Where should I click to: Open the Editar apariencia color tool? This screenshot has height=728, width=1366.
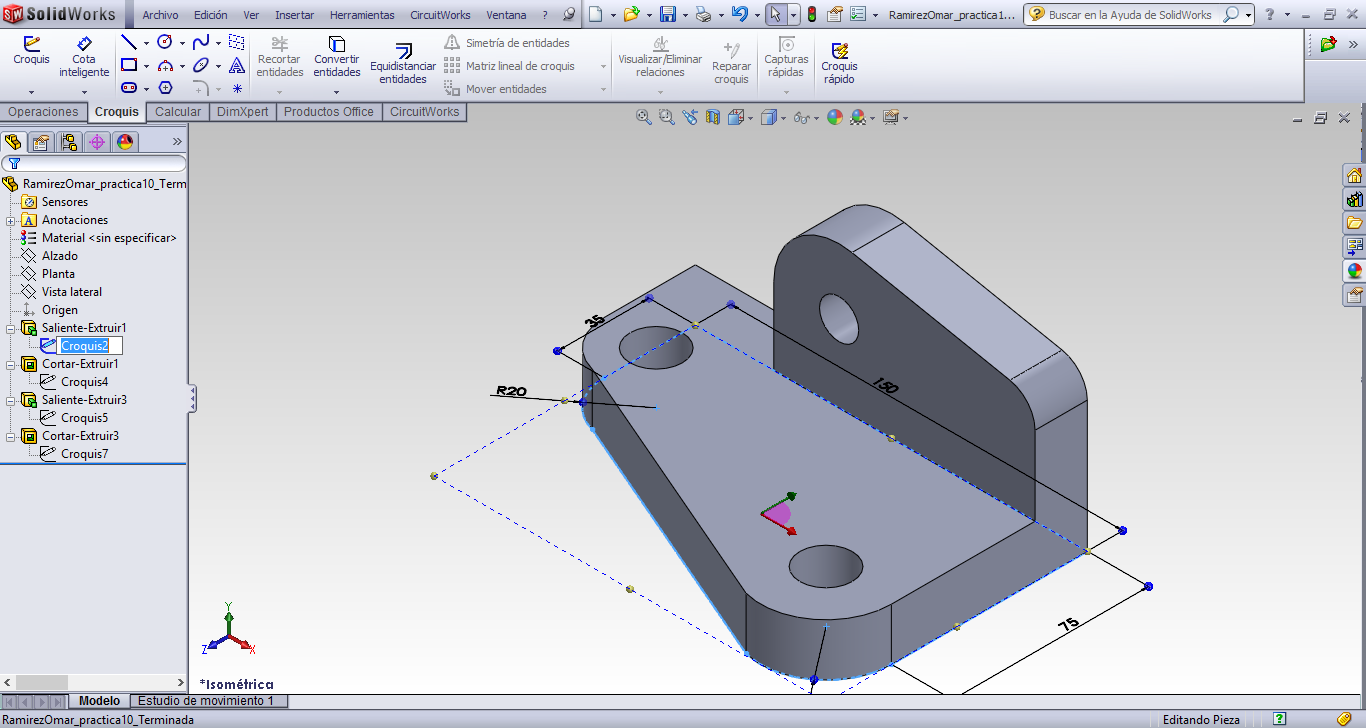(x=836, y=116)
